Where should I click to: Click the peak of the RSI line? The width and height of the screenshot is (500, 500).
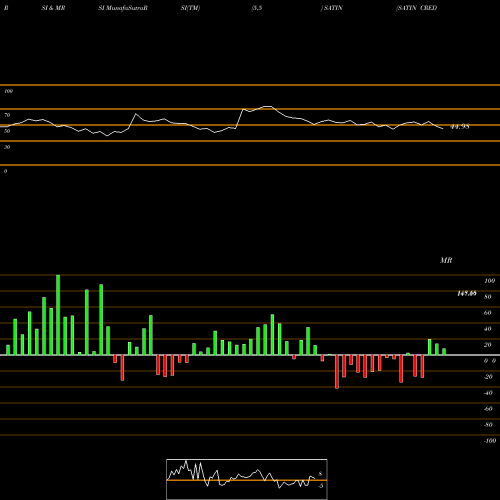coord(268,106)
